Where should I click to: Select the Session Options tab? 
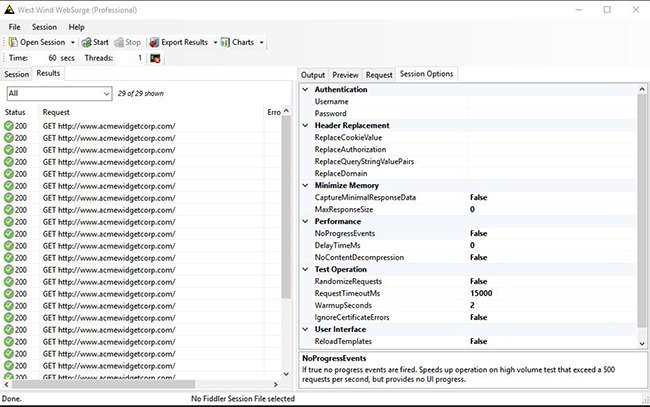[x=427, y=74]
